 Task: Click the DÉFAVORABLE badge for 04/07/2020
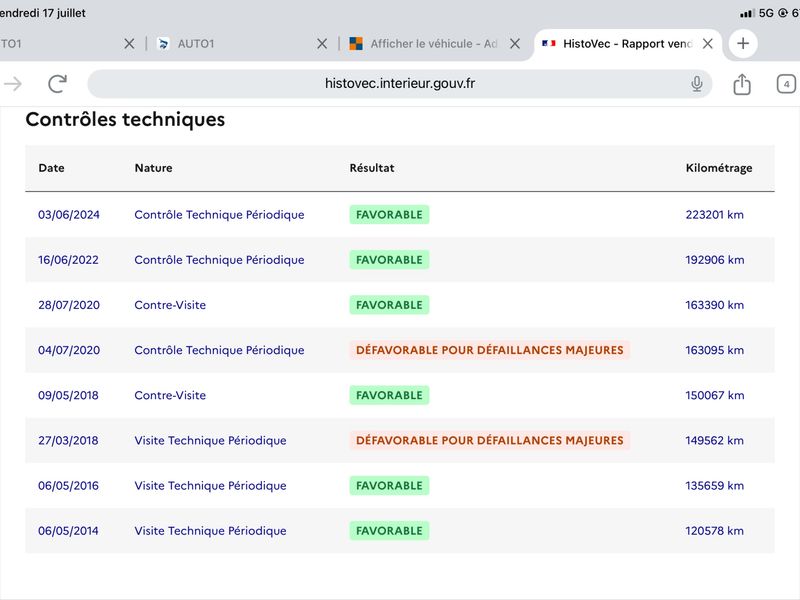tap(489, 350)
